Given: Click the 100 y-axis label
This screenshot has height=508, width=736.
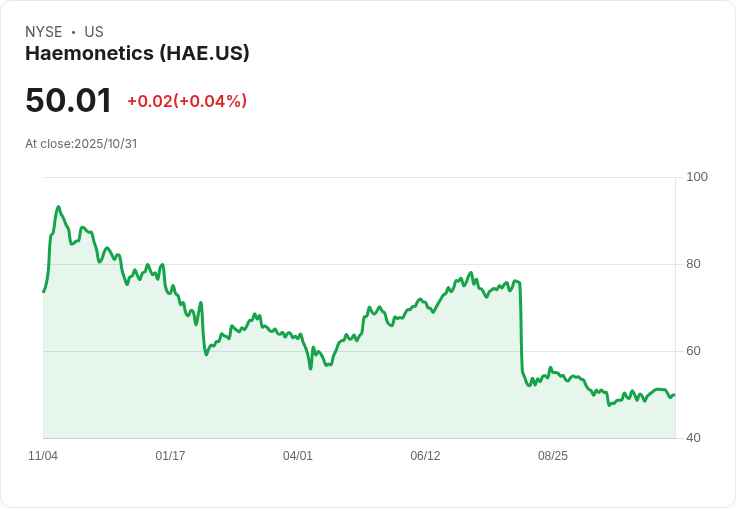Looking at the screenshot, I should click(x=697, y=177).
